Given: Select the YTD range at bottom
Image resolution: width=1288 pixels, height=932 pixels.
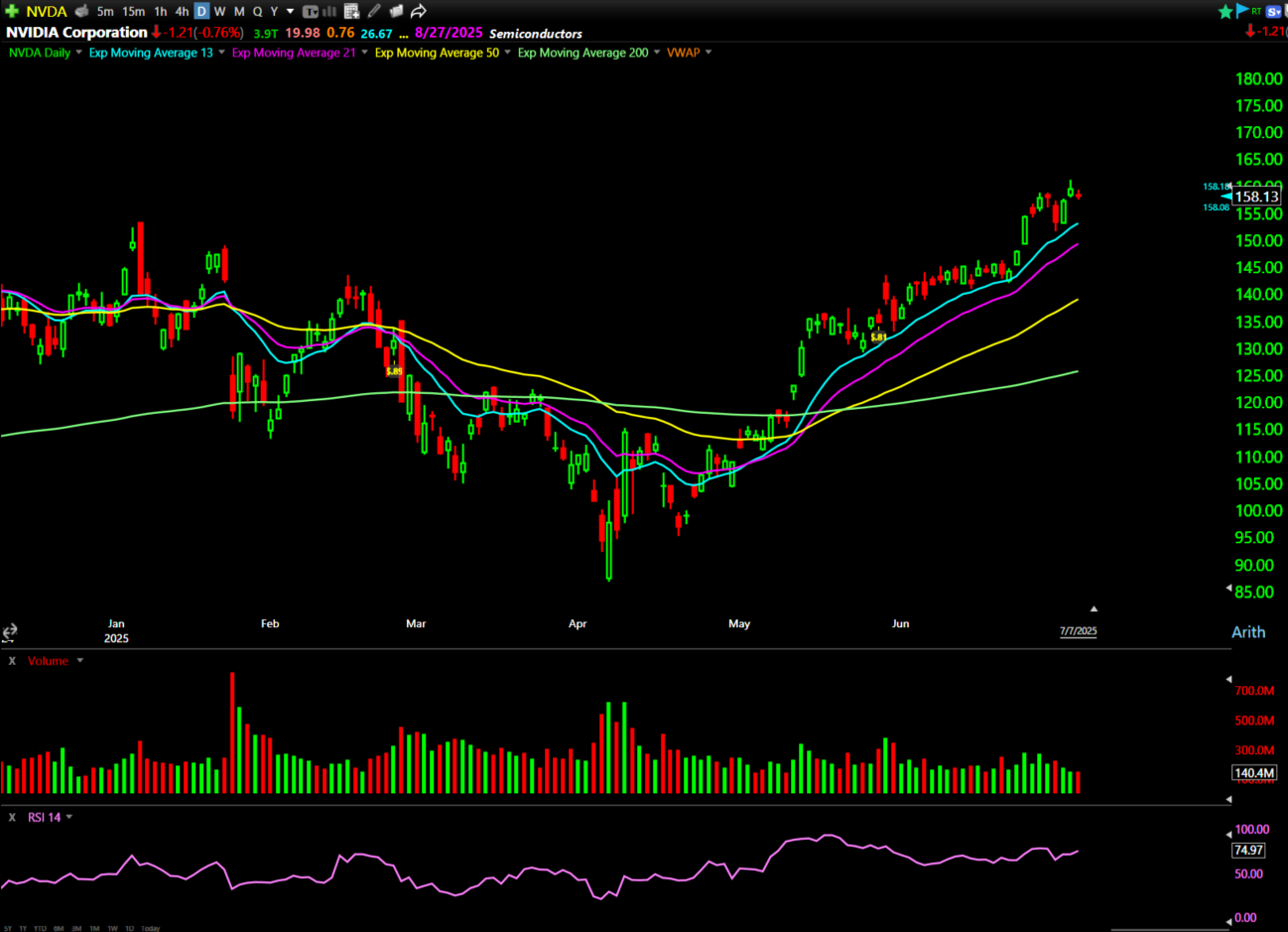Looking at the screenshot, I should pos(40,928).
